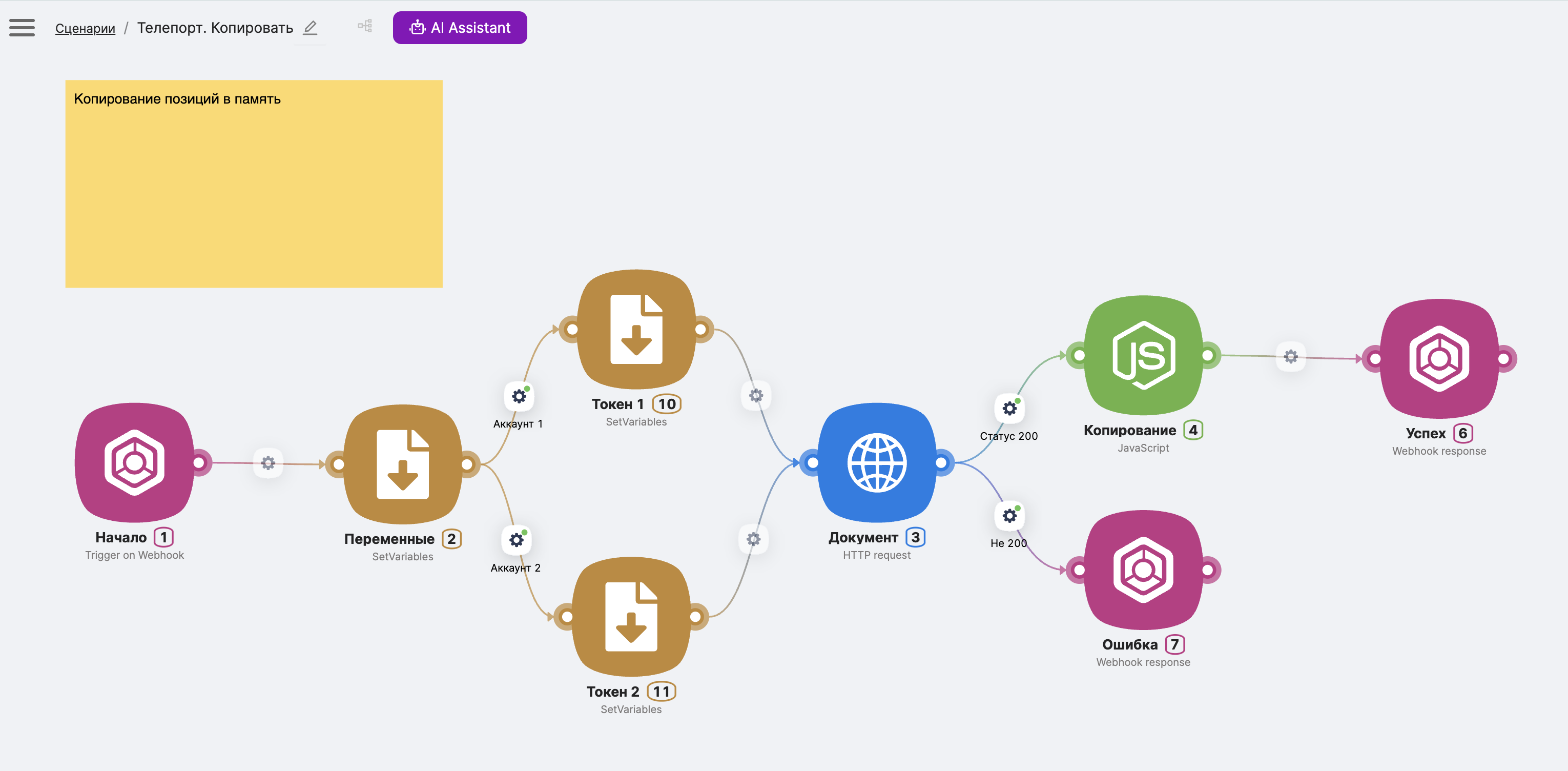Open the Не 200 filter gear
This screenshot has height=771, width=1568.
(x=1009, y=516)
